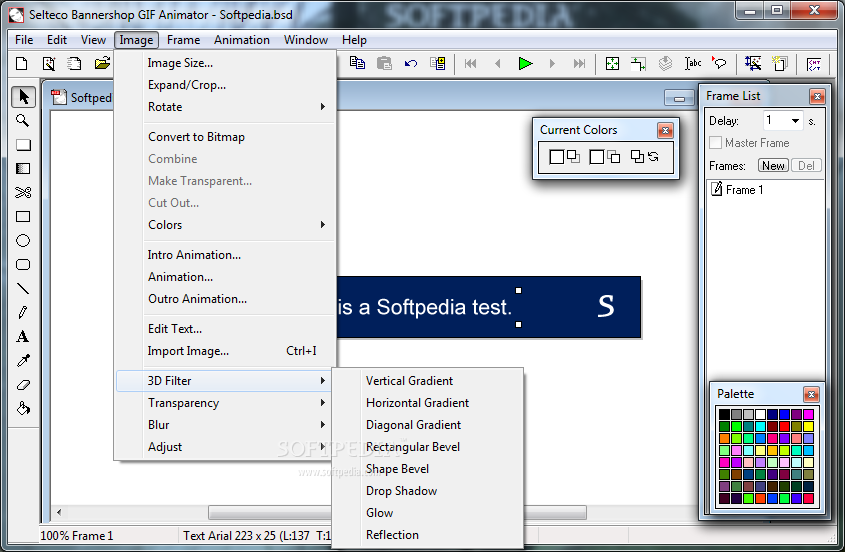Click the new blank document icon
The width and height of the screenshot is (845, 552).
22,64
